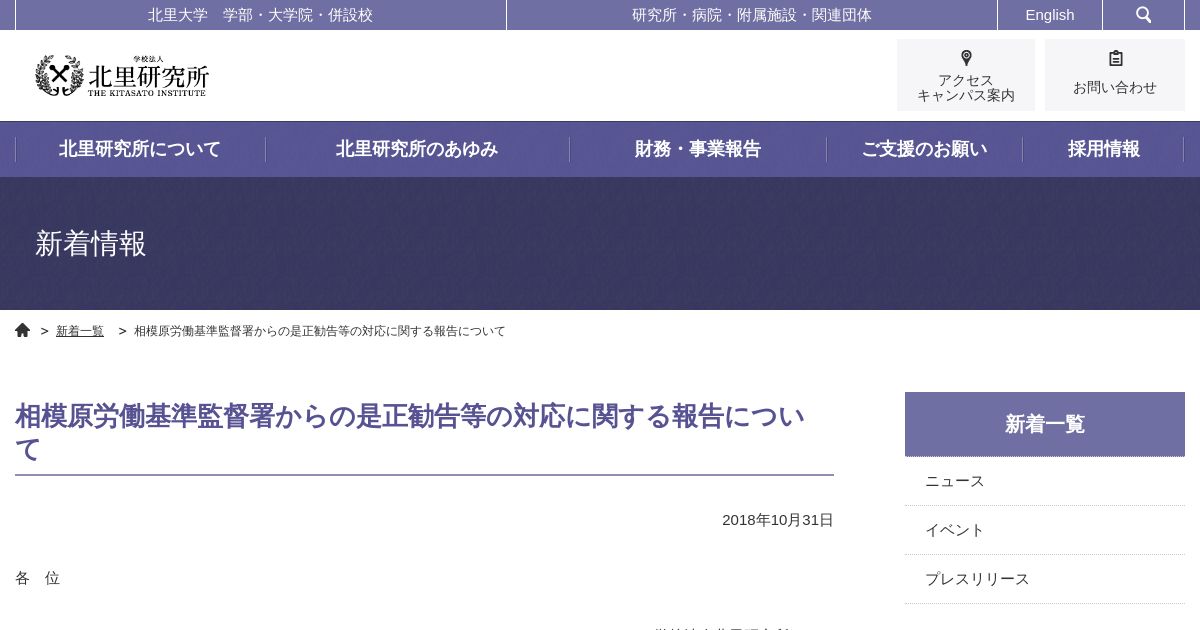Open 研究所・病院・附属施設・関連団体 menu
This screenshot has height=630, width=1200.
coord(752,15)
